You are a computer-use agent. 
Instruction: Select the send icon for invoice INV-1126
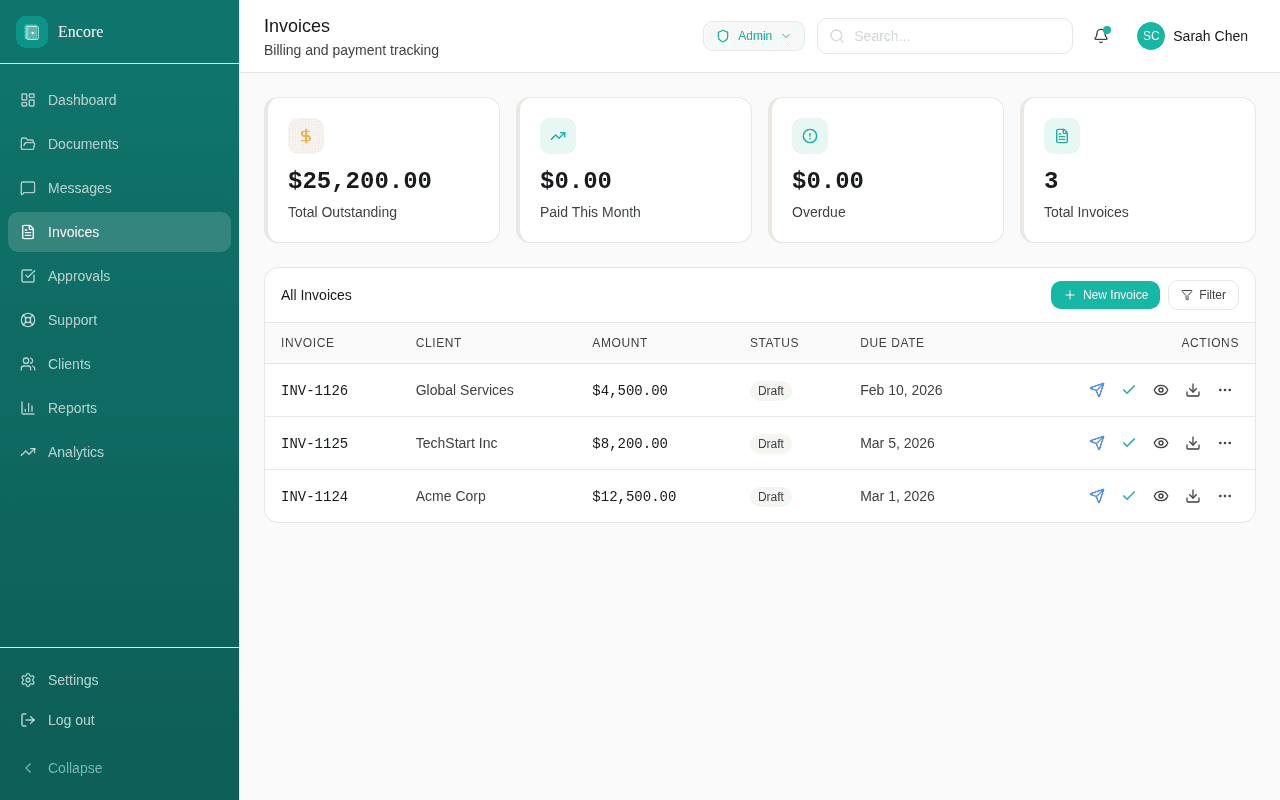[1097, 390]
